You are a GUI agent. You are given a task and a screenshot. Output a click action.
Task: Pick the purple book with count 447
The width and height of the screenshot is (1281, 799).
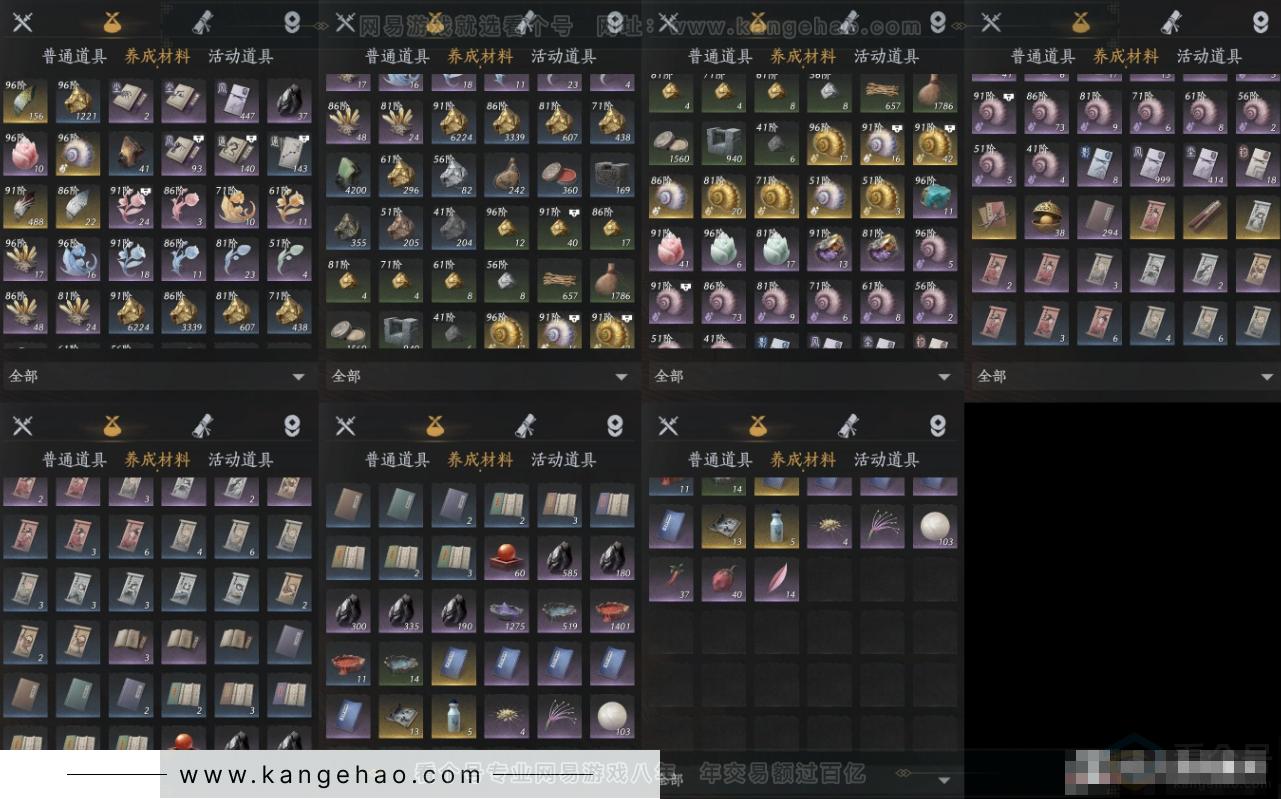237,102
